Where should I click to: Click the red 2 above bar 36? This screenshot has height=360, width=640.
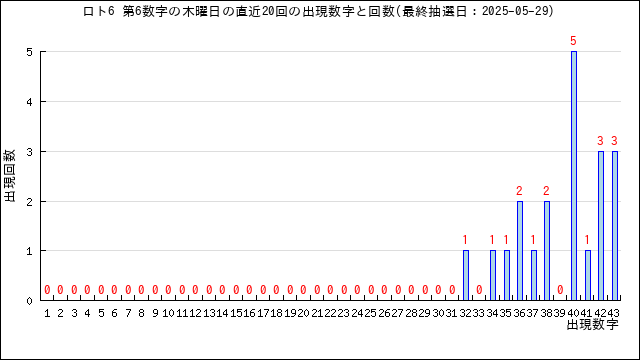pyautogui.click(x=519, y=191)
